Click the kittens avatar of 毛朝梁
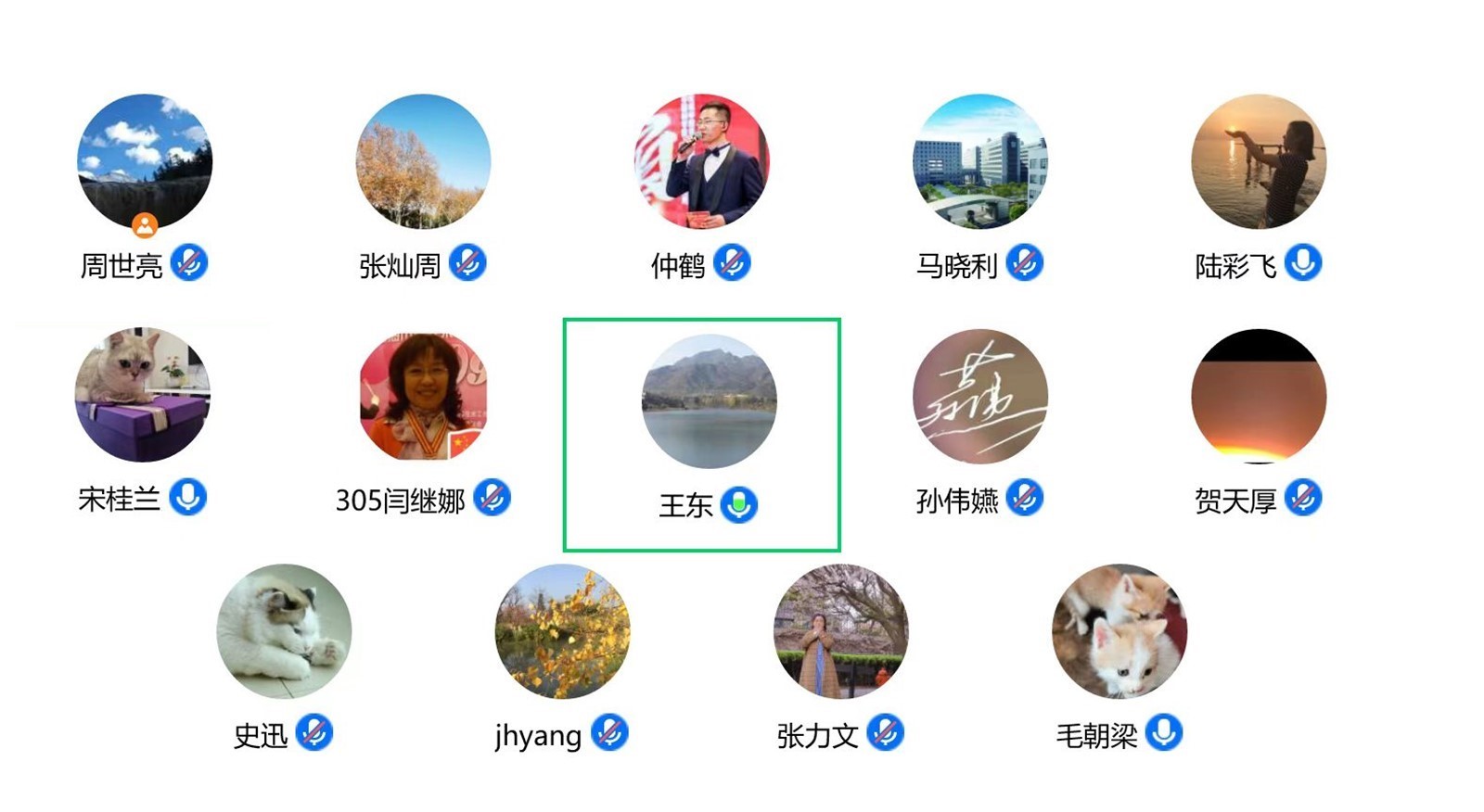The image size is (1484, 812). [1119, 631]
